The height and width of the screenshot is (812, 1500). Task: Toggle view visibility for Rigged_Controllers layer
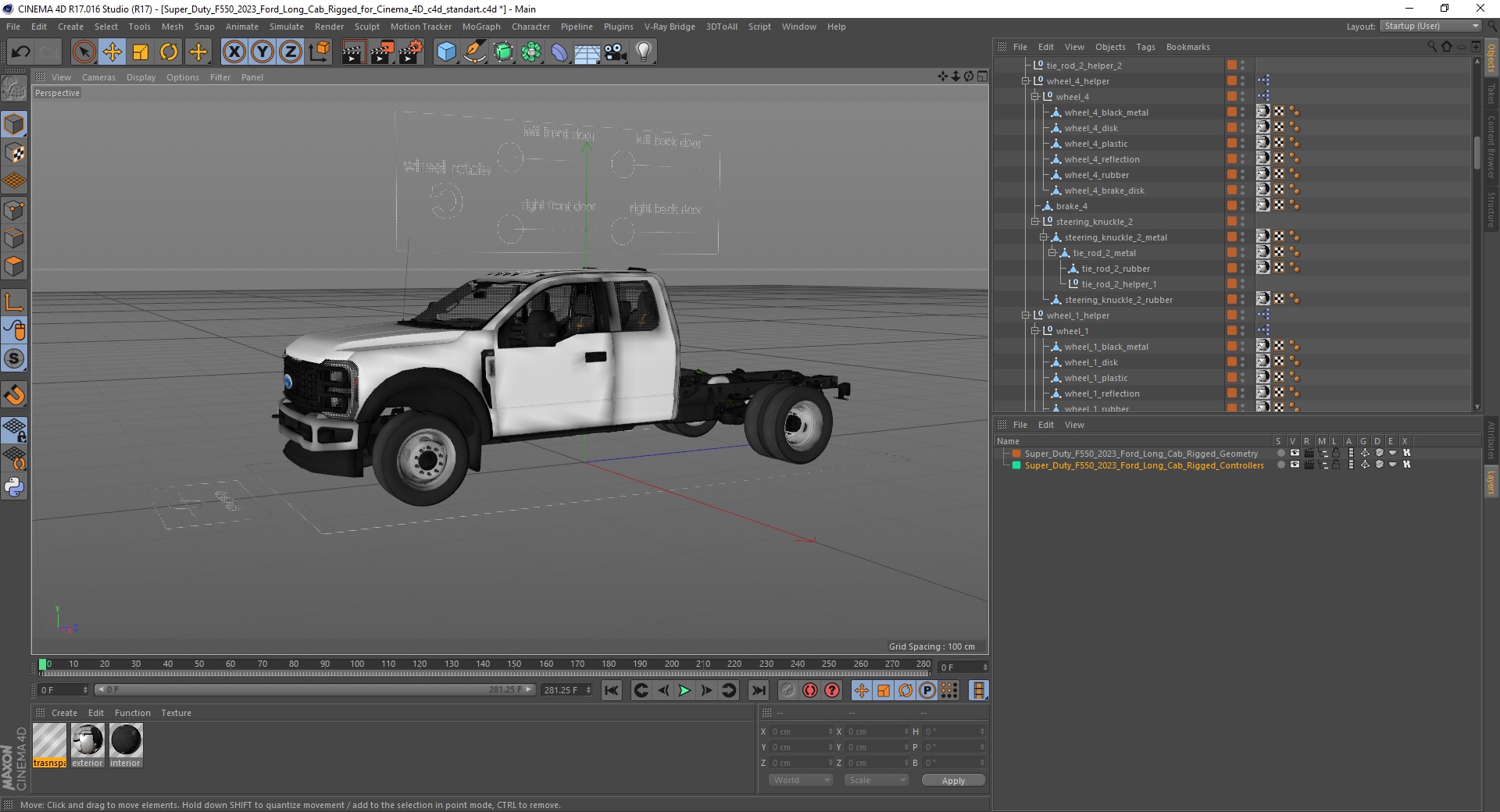(1295, 465)
